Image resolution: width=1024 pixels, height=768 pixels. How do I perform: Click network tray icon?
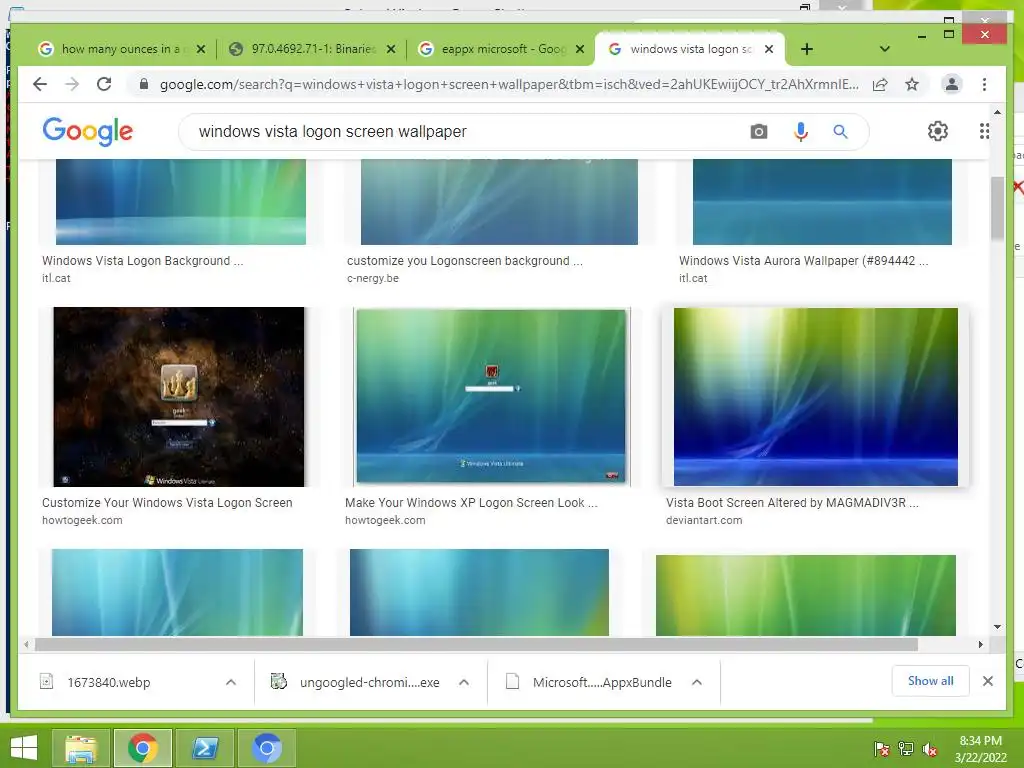(x=906, y=749)
